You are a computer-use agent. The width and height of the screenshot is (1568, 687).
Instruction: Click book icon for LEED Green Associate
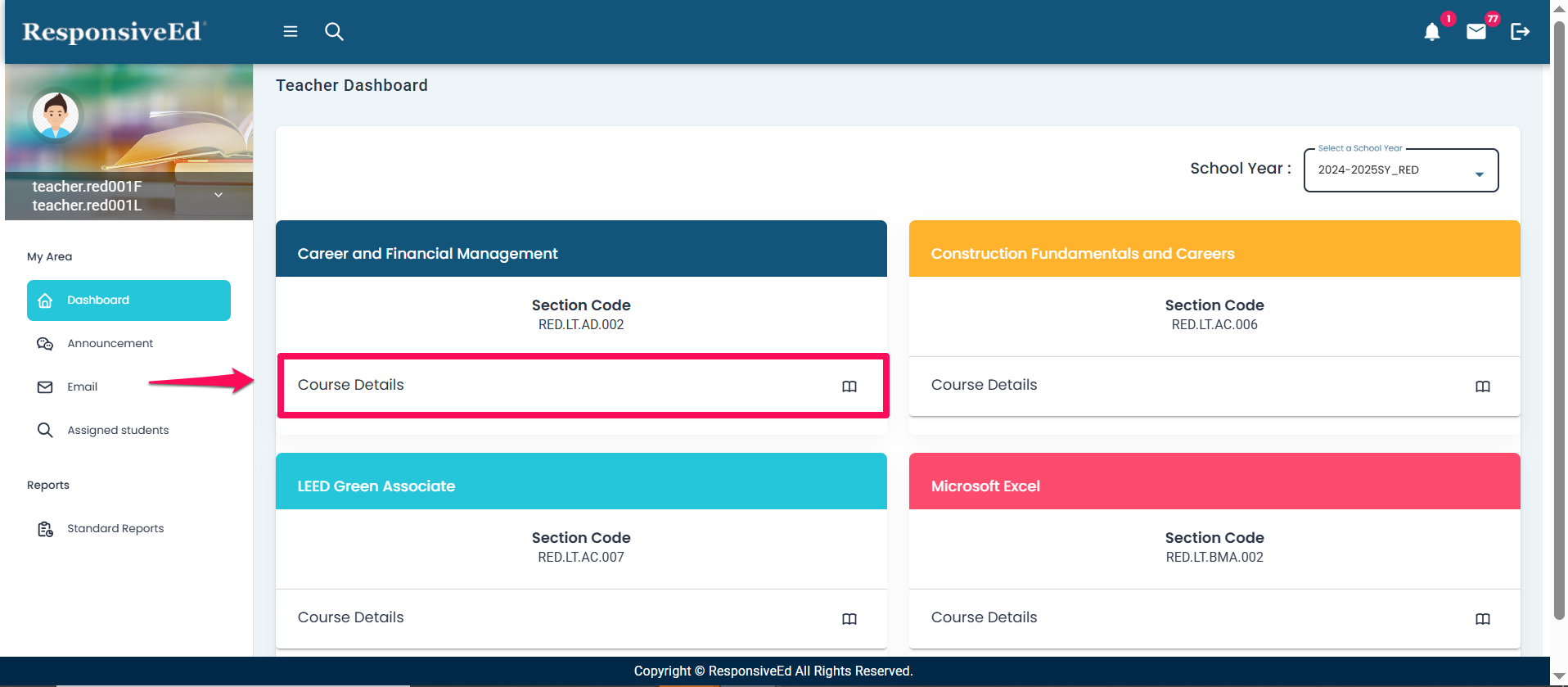[x=849, y=619]
